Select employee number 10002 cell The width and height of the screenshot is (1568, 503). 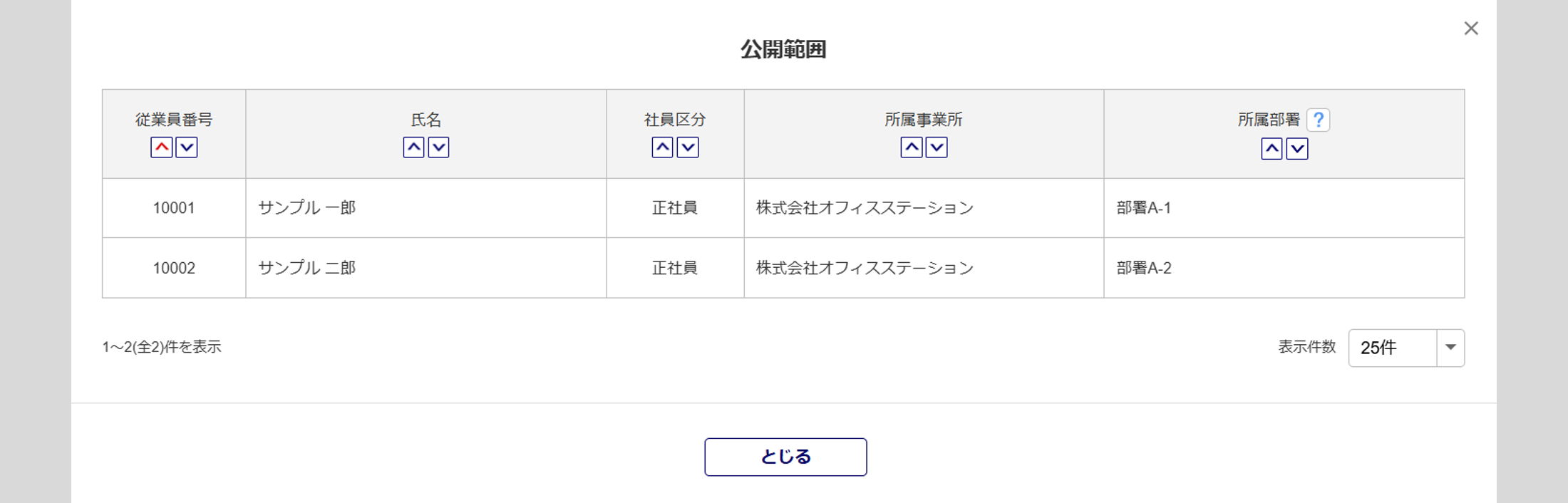174,268
